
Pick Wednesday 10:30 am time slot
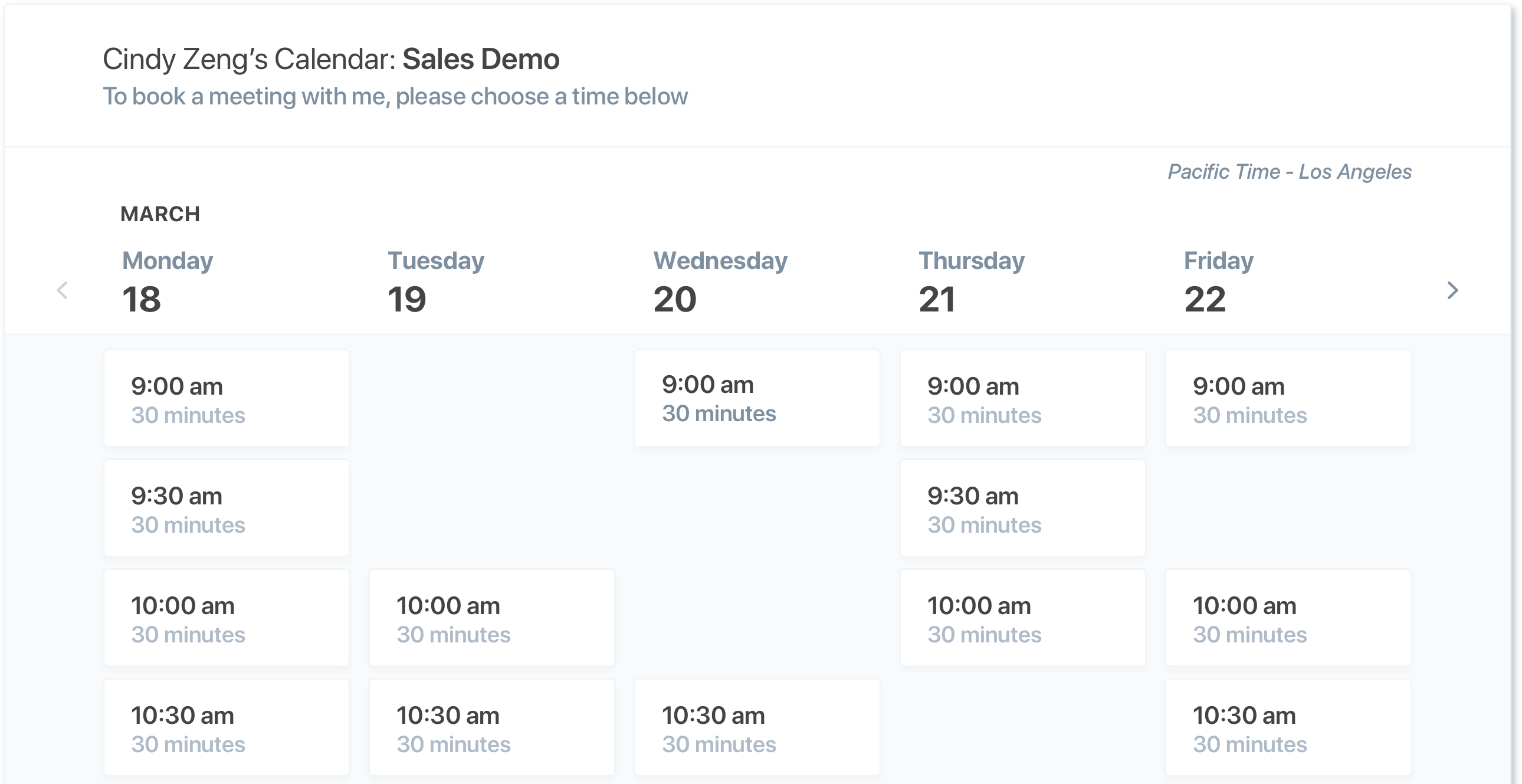(757, 727)
